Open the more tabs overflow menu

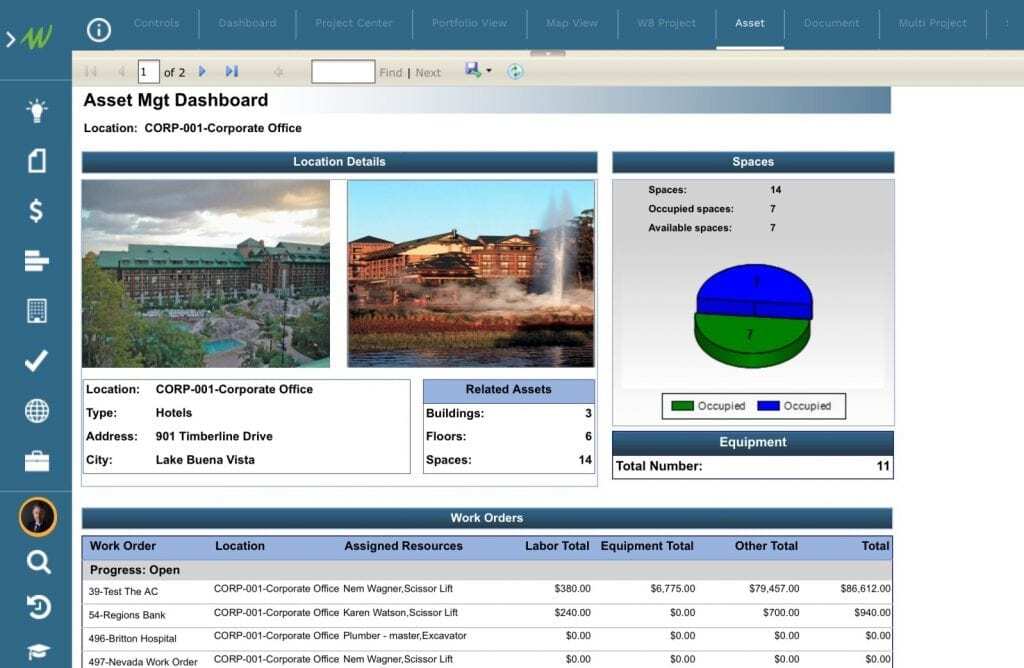click(x=1006, y=23)
